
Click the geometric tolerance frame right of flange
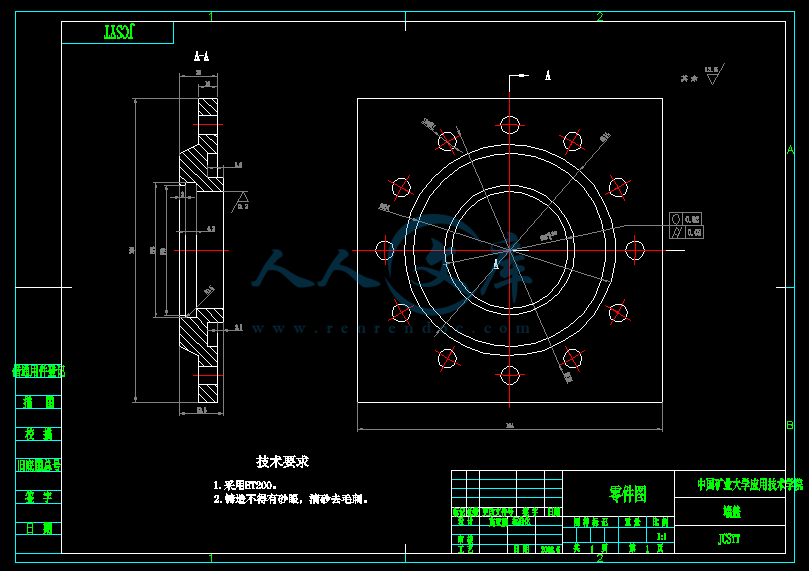(686, 225)
